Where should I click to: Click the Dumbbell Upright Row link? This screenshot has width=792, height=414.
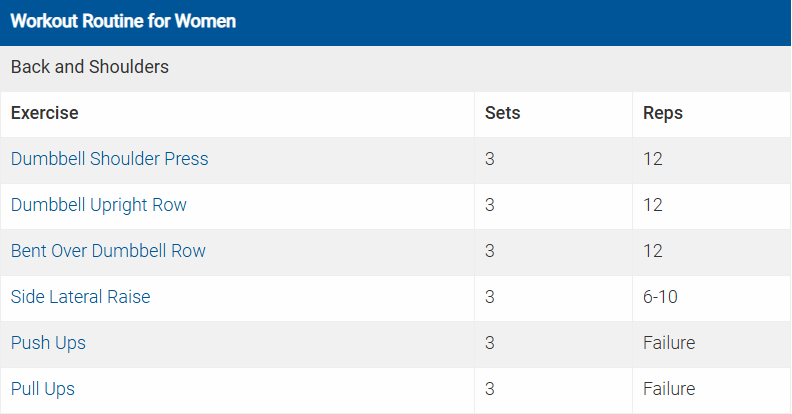[x=98, y=205]
